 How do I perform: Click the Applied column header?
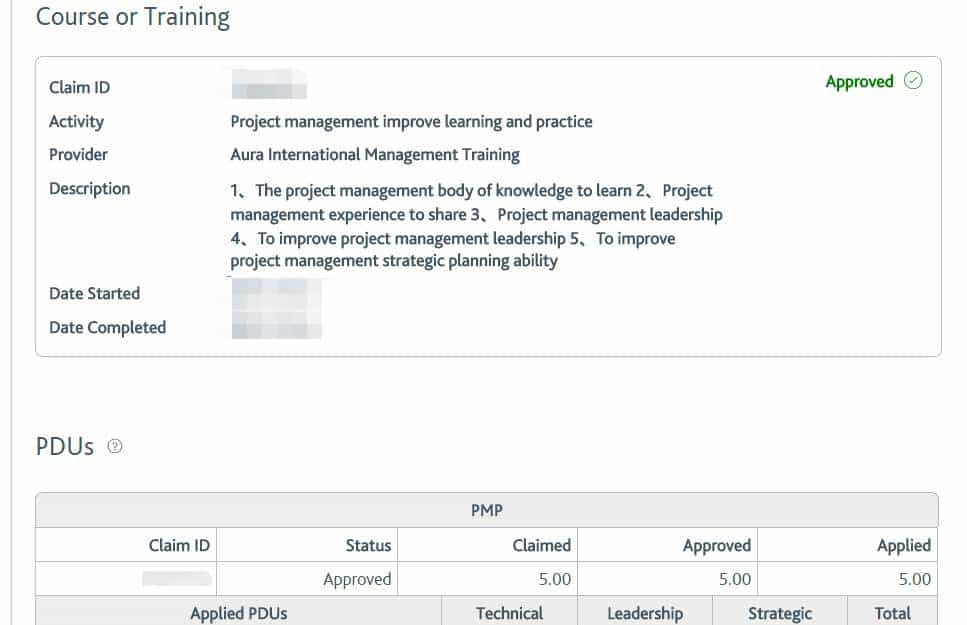pyautogui.click(x=903, y=545)
